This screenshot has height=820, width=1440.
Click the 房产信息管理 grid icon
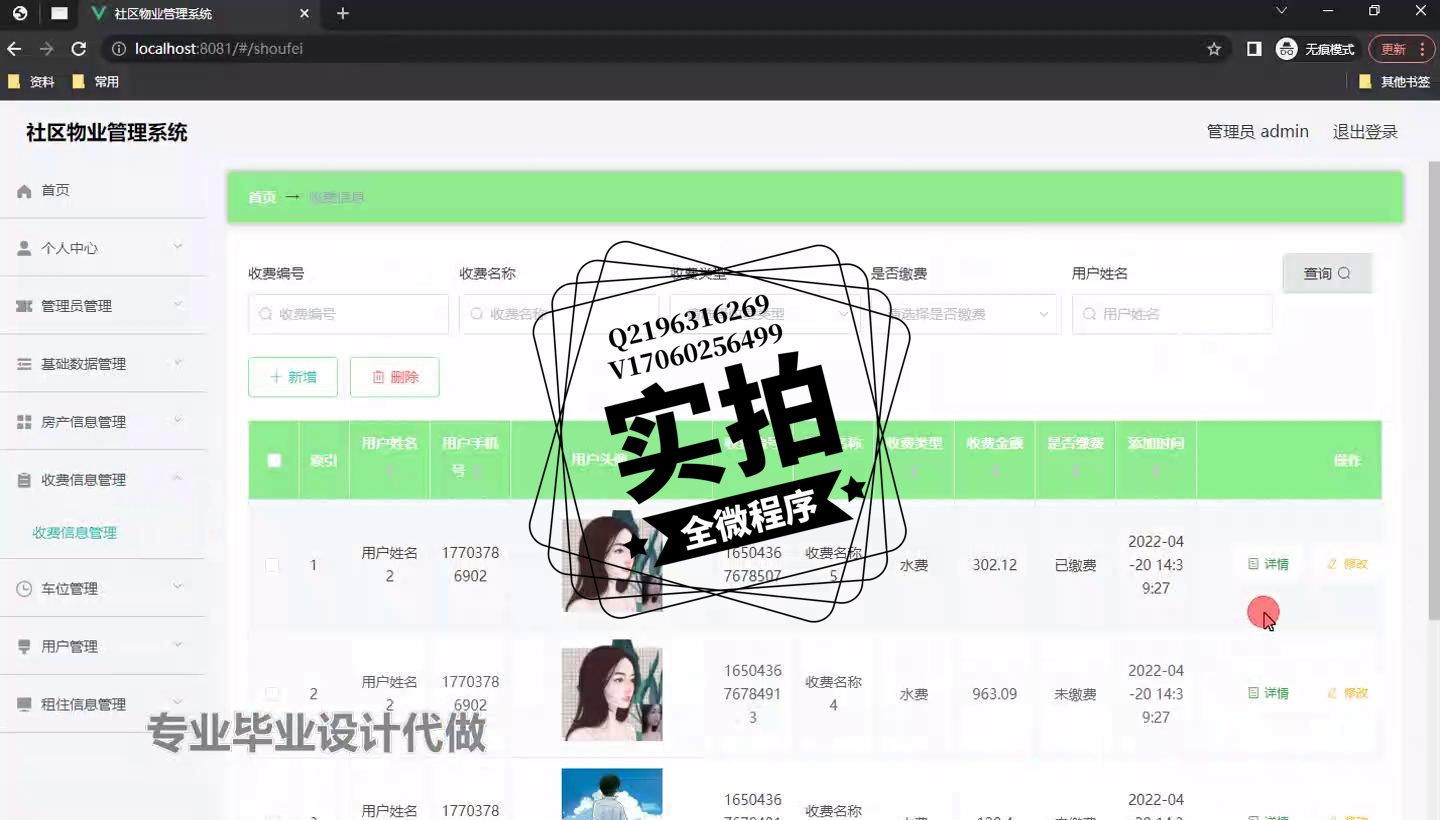click(25, 422)
